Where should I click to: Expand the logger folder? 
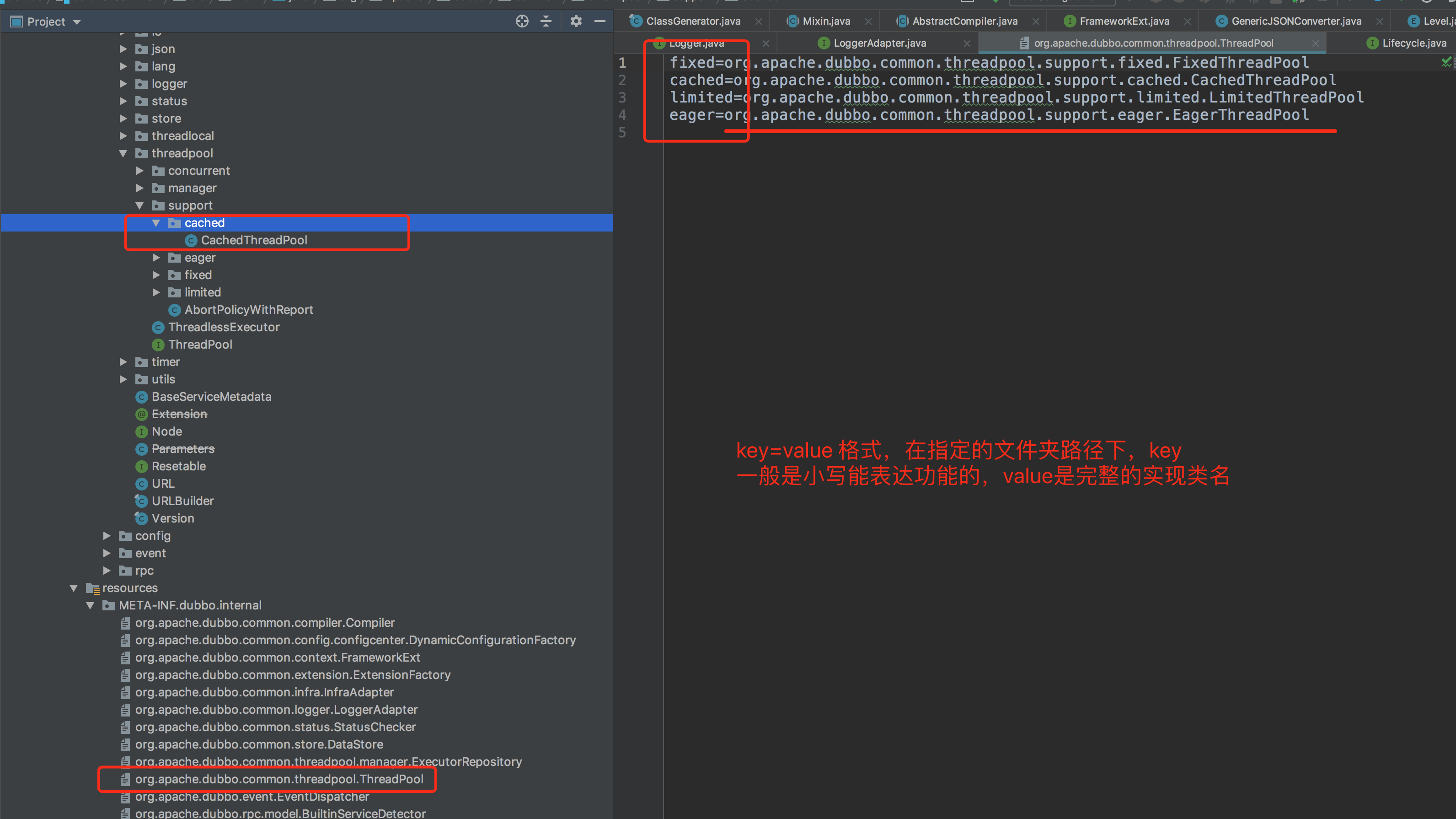(123, 84)
